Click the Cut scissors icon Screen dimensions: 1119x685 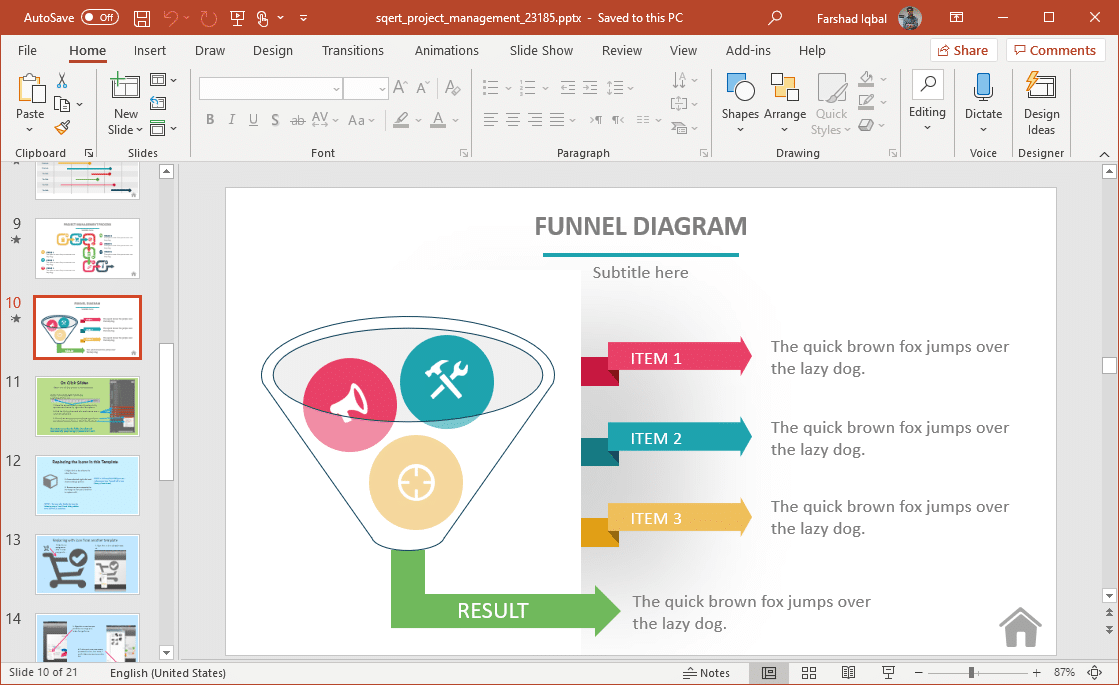coord(62,80)
